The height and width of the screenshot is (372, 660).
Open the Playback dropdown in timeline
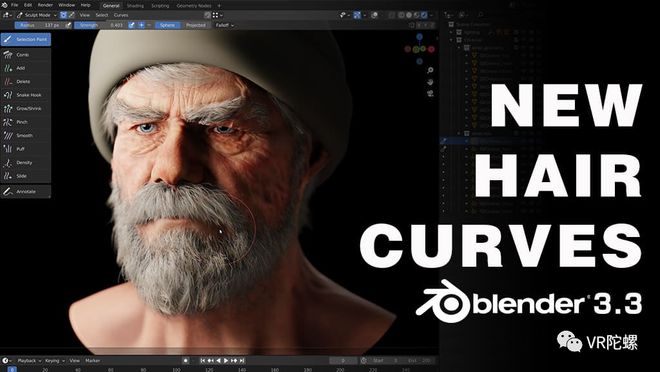pos(29,361)
